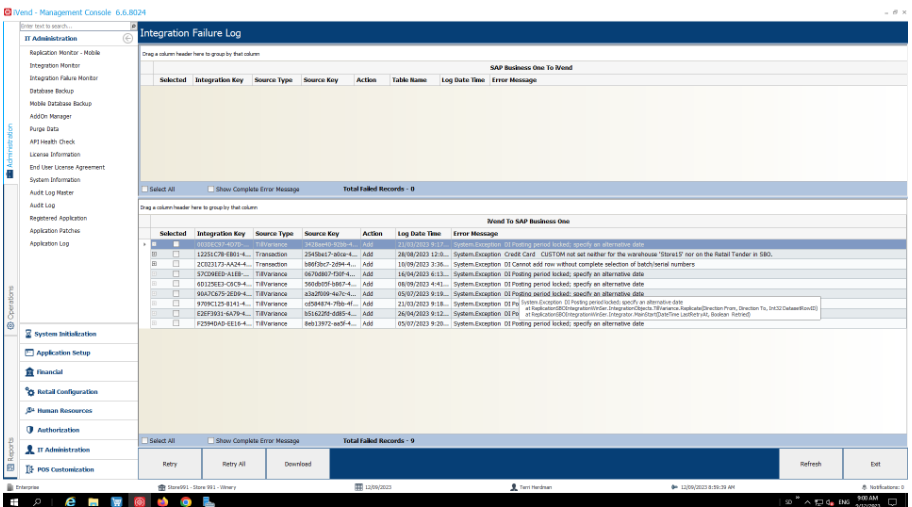Check Selected box for row 2C823173
This screenshot has width=912, height=507.
pos(176,264)
